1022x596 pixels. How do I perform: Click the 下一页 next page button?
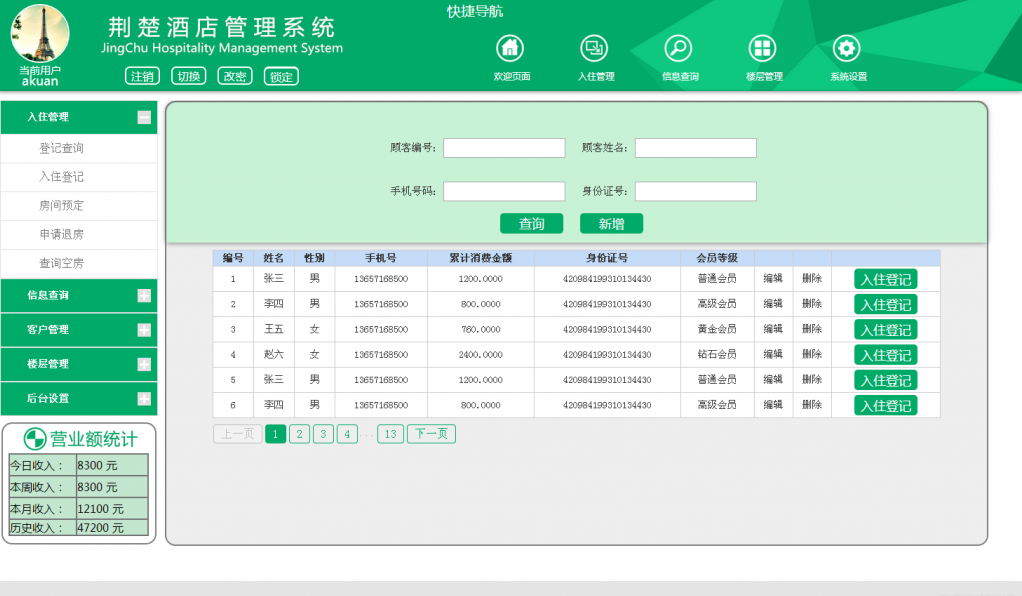(431, 434)
